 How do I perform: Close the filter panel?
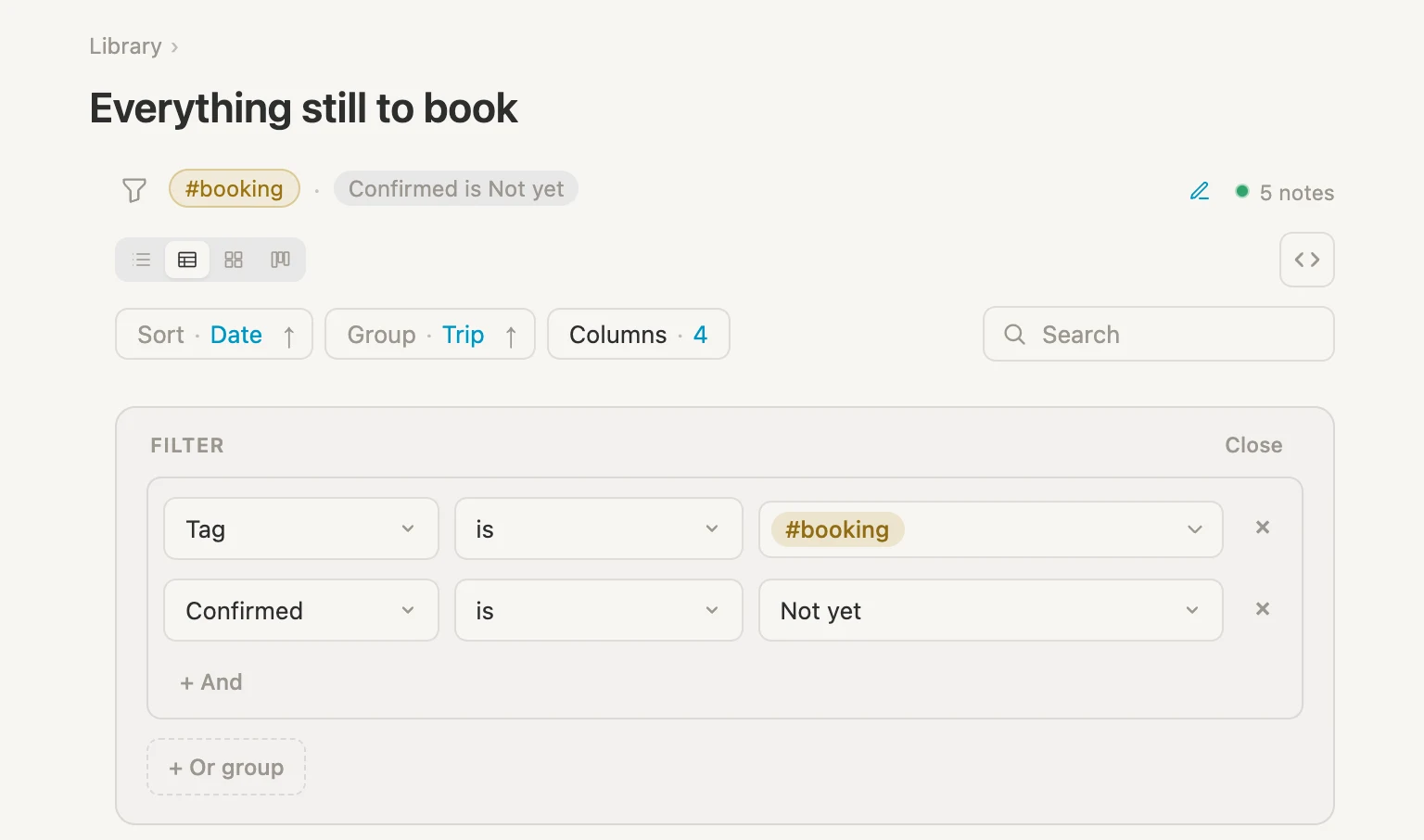[x=1253, y=445]
